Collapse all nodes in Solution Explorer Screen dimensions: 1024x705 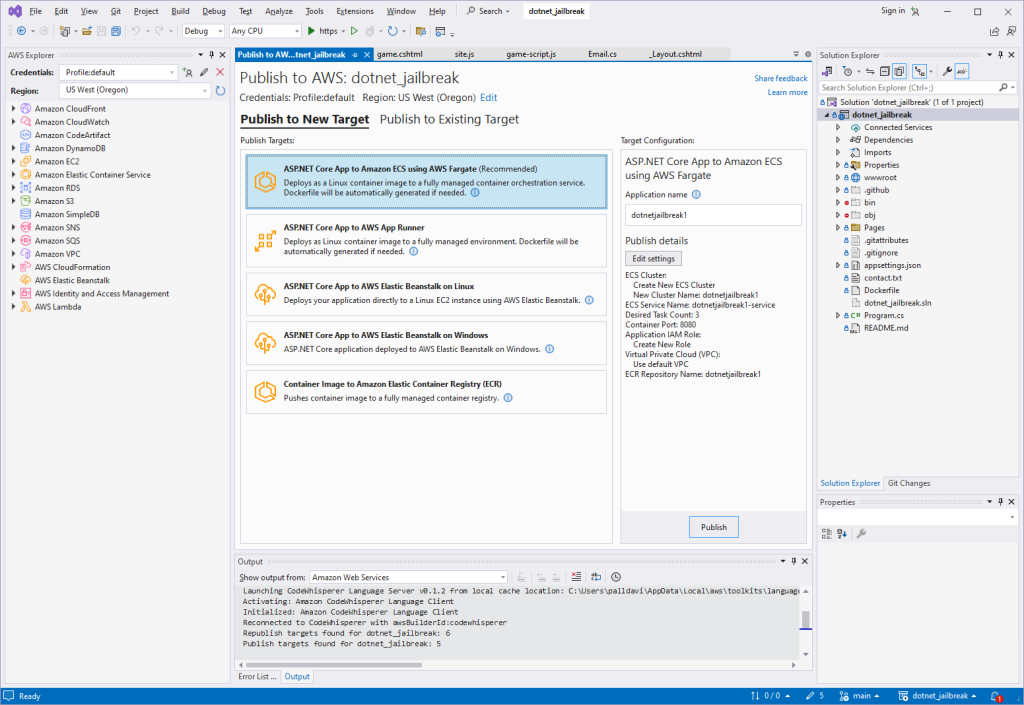pyautogui.click(x=884, y=71)
